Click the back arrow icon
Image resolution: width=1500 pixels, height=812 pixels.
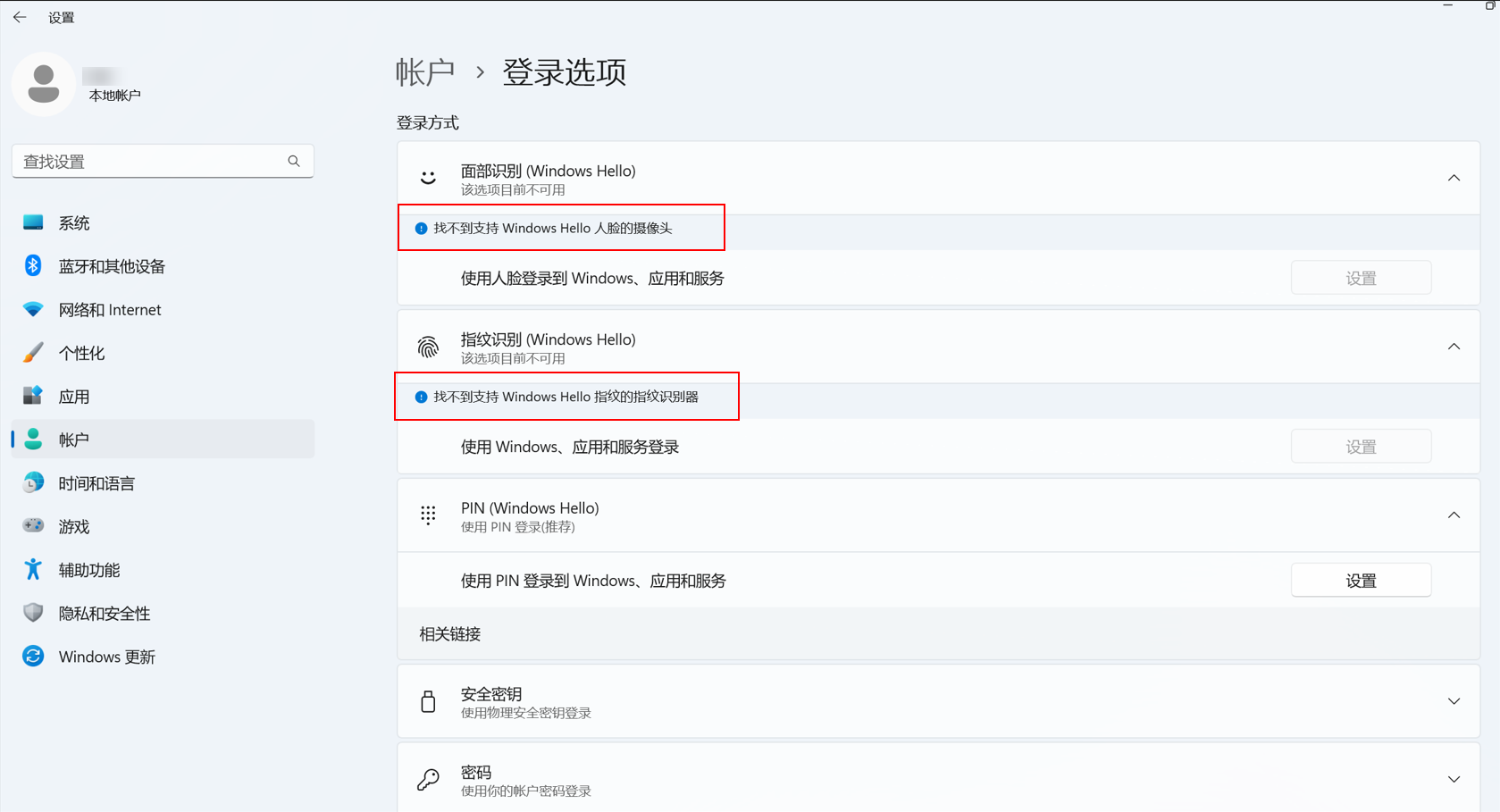20,17
